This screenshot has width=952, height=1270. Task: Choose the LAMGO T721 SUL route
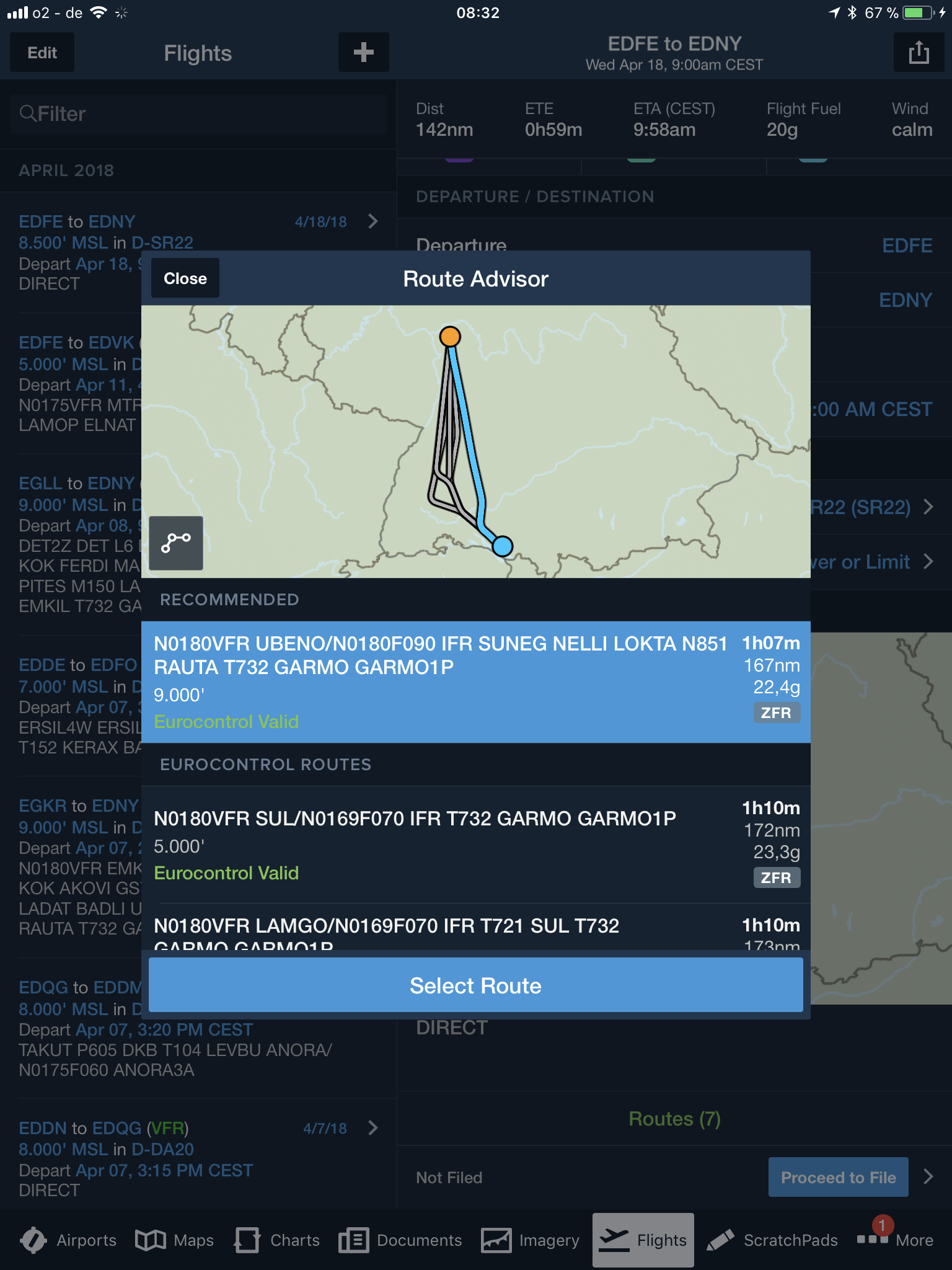click(x=476, y=928)
